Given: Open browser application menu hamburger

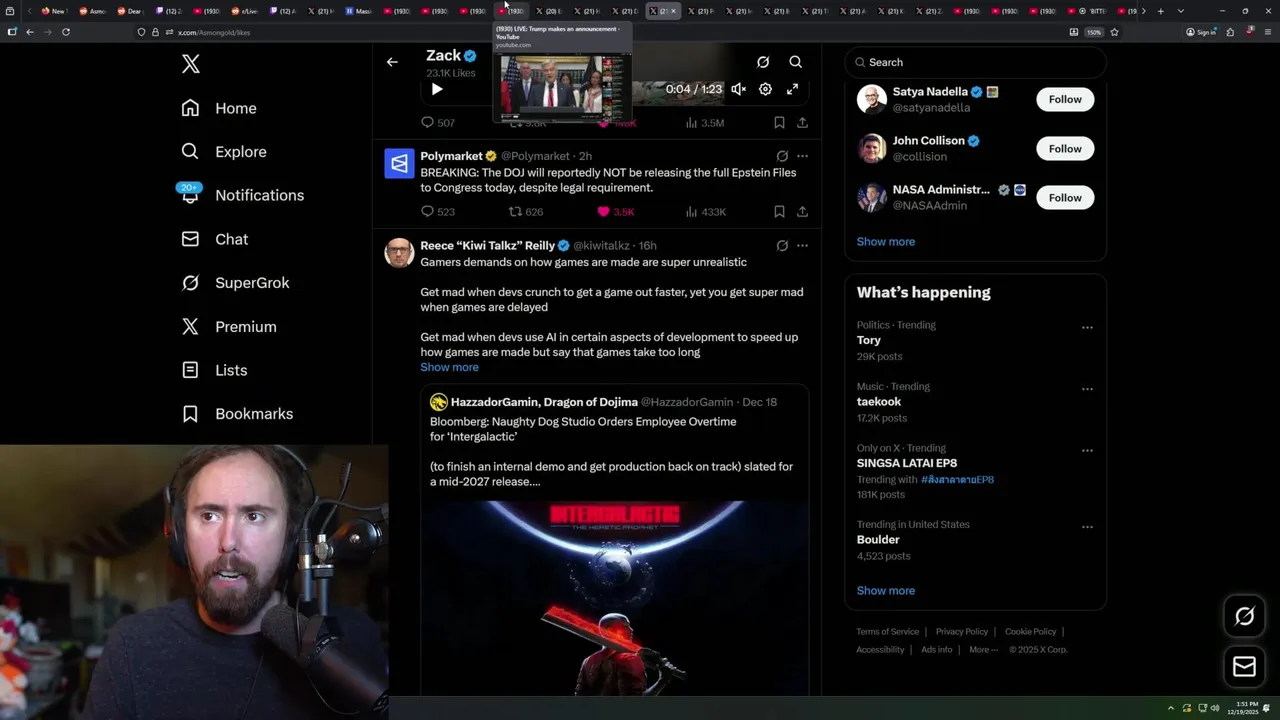Looking at the screenshot, I should click(1266, 32).
